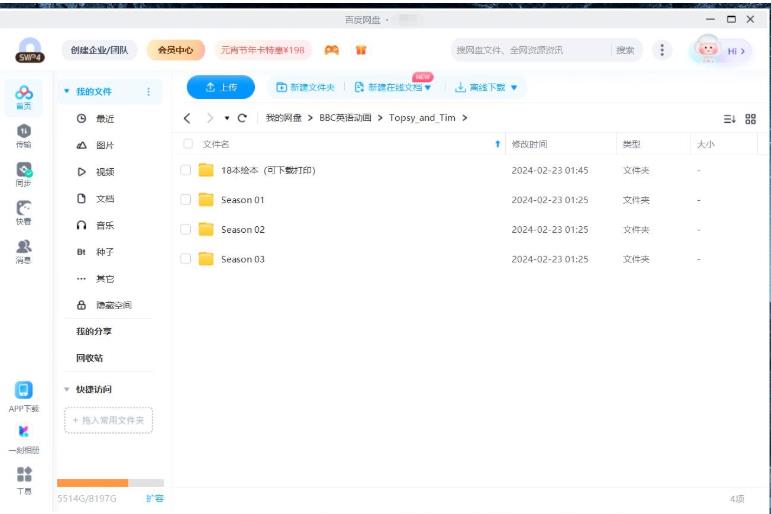Open the Season 01 folder icon

click(x=206, y=200)
